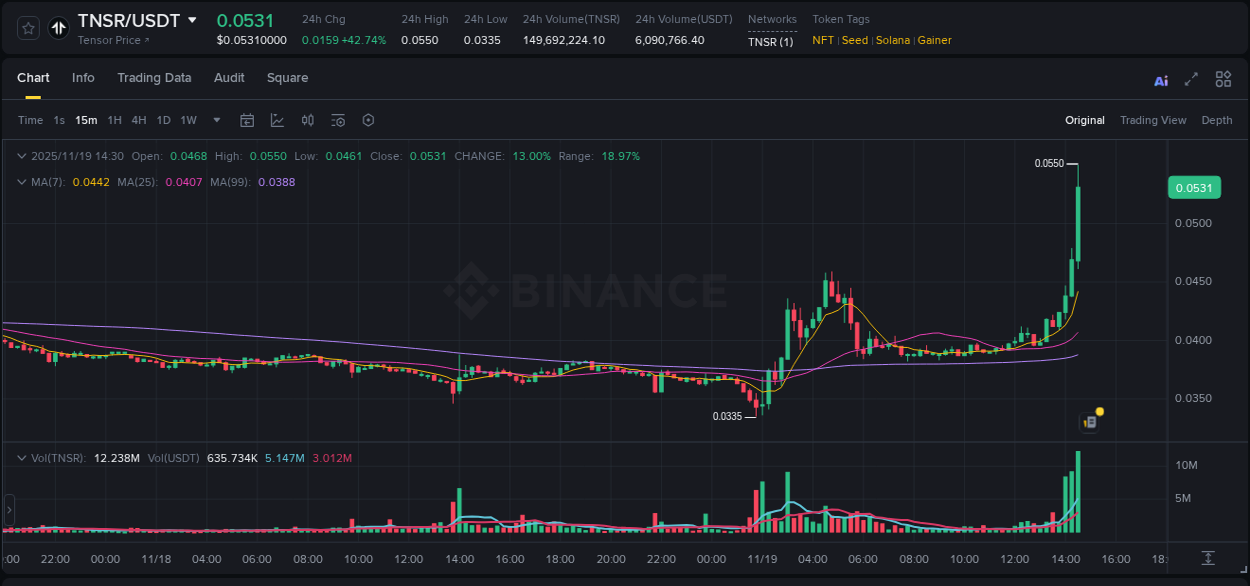
Task: Collapse the OHLC info row chevron
Action: tap(22, 156)
